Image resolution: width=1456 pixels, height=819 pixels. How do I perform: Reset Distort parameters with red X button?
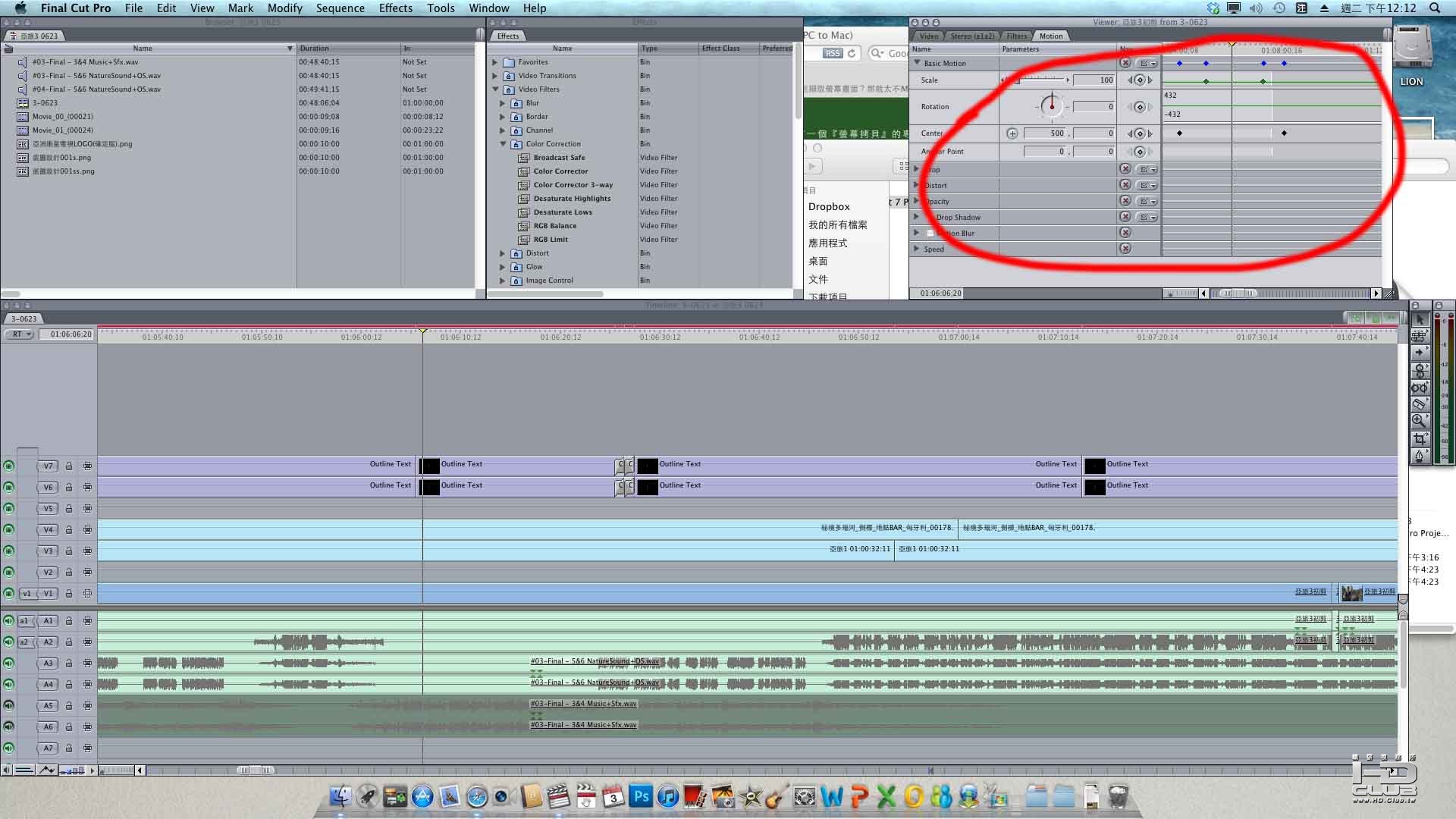pos(1125,185)
